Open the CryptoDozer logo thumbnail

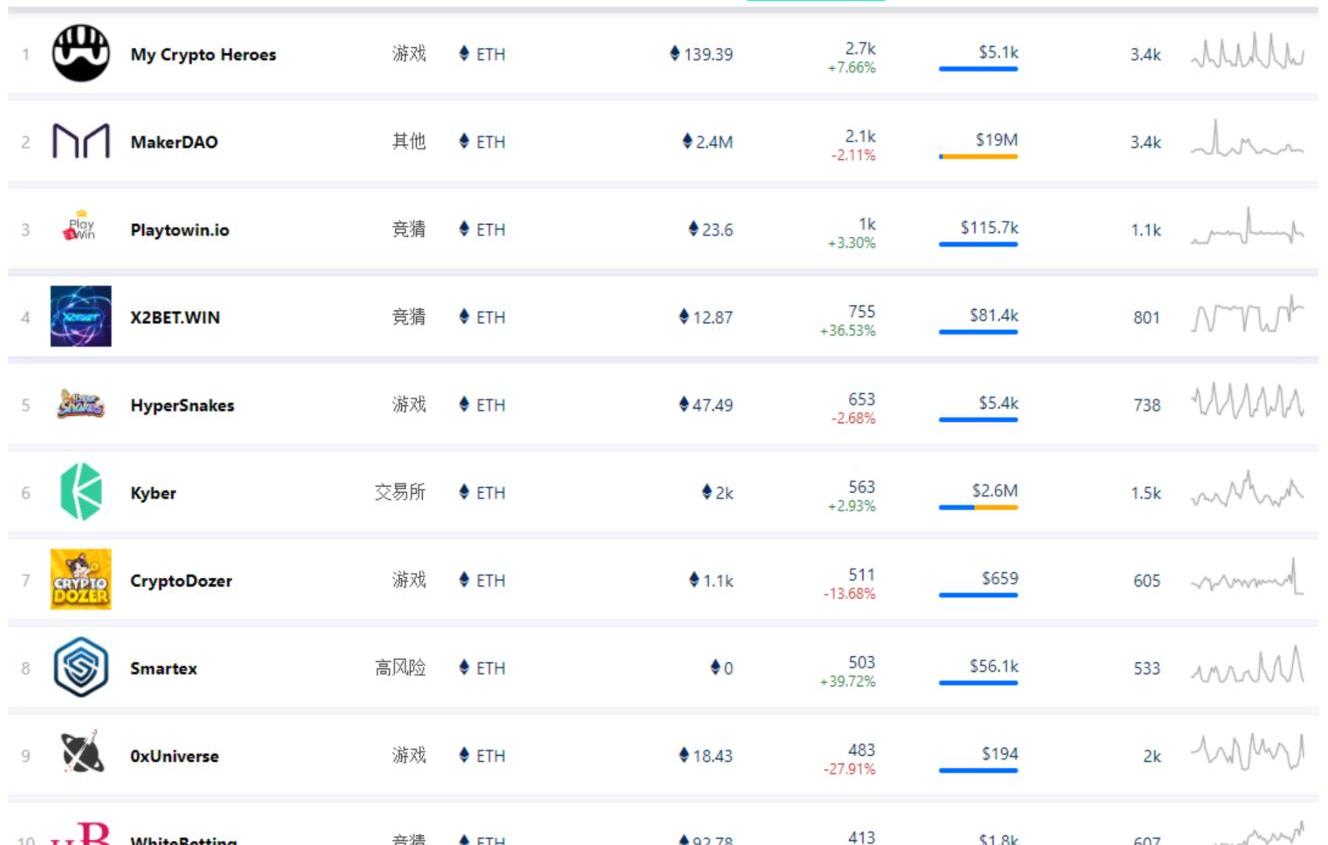point(81,580)
